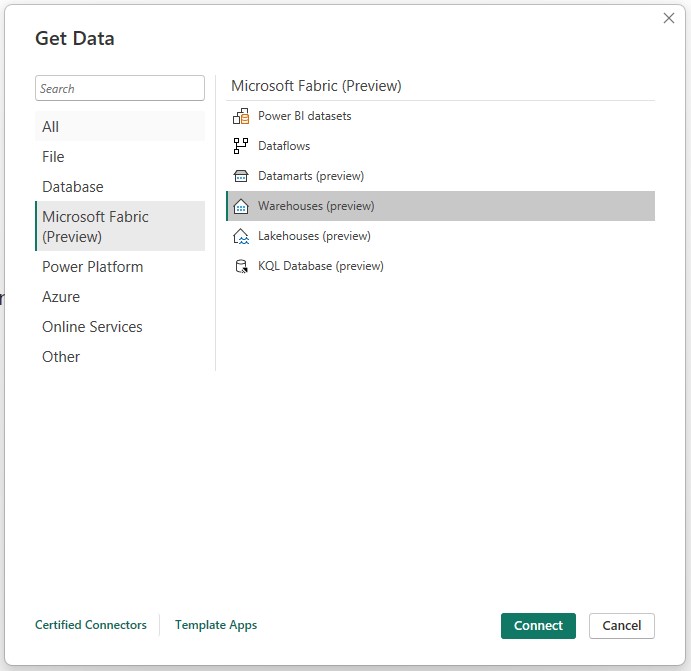Open the Power Platform category

click(x=120, y=267)
